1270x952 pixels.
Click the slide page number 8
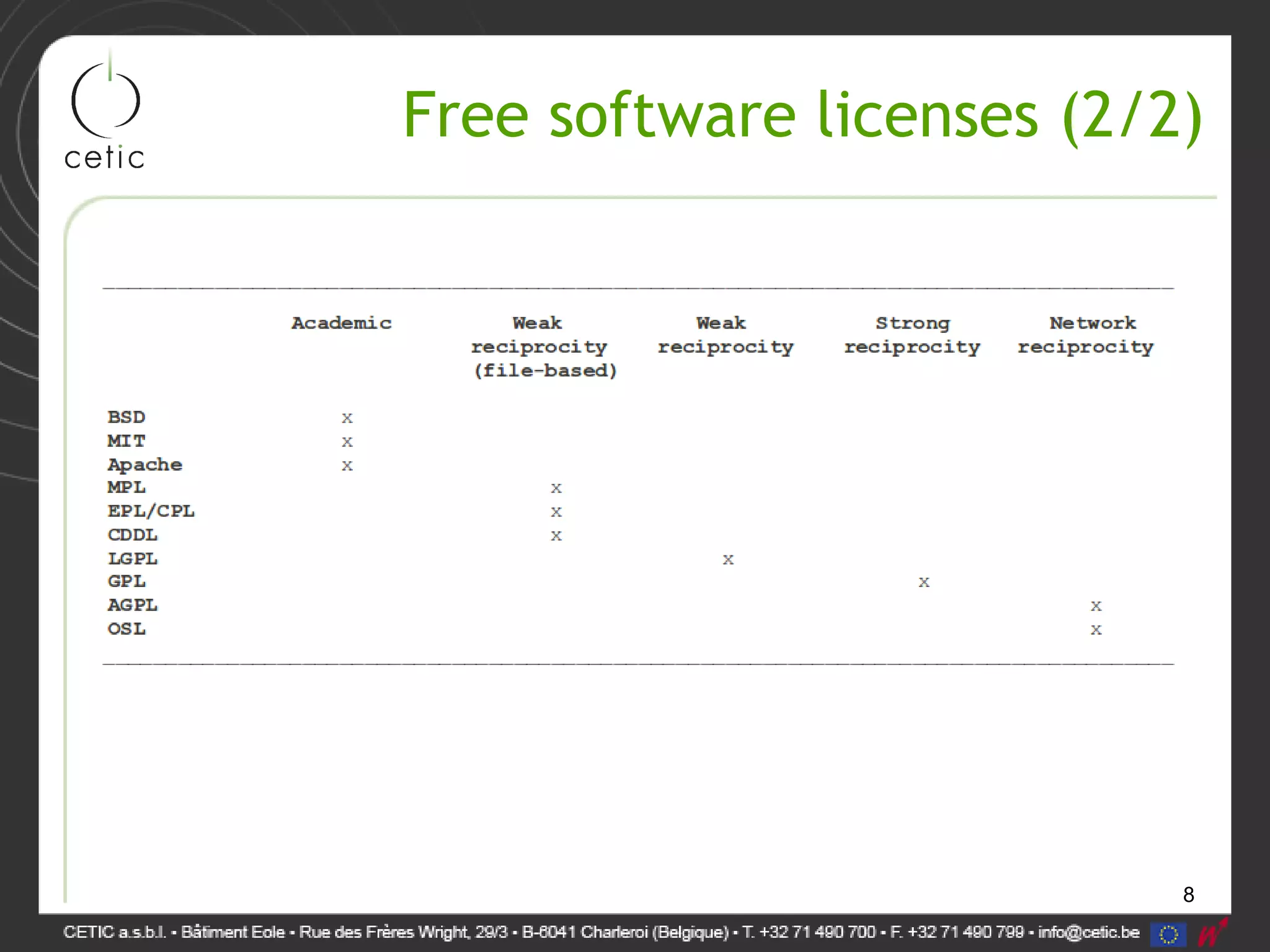coord(1188,894)
